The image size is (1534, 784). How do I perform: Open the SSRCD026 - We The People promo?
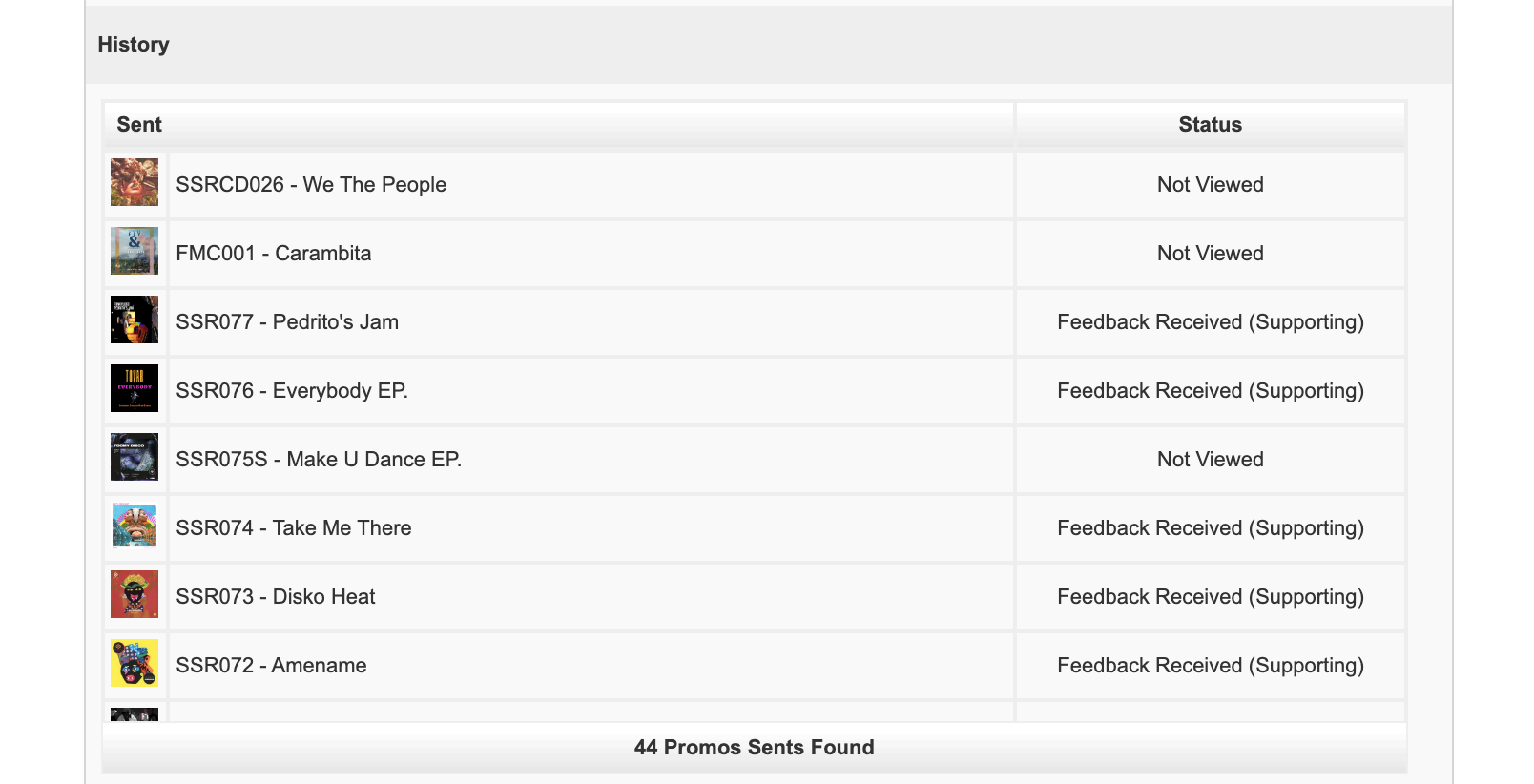click(311, 185)
